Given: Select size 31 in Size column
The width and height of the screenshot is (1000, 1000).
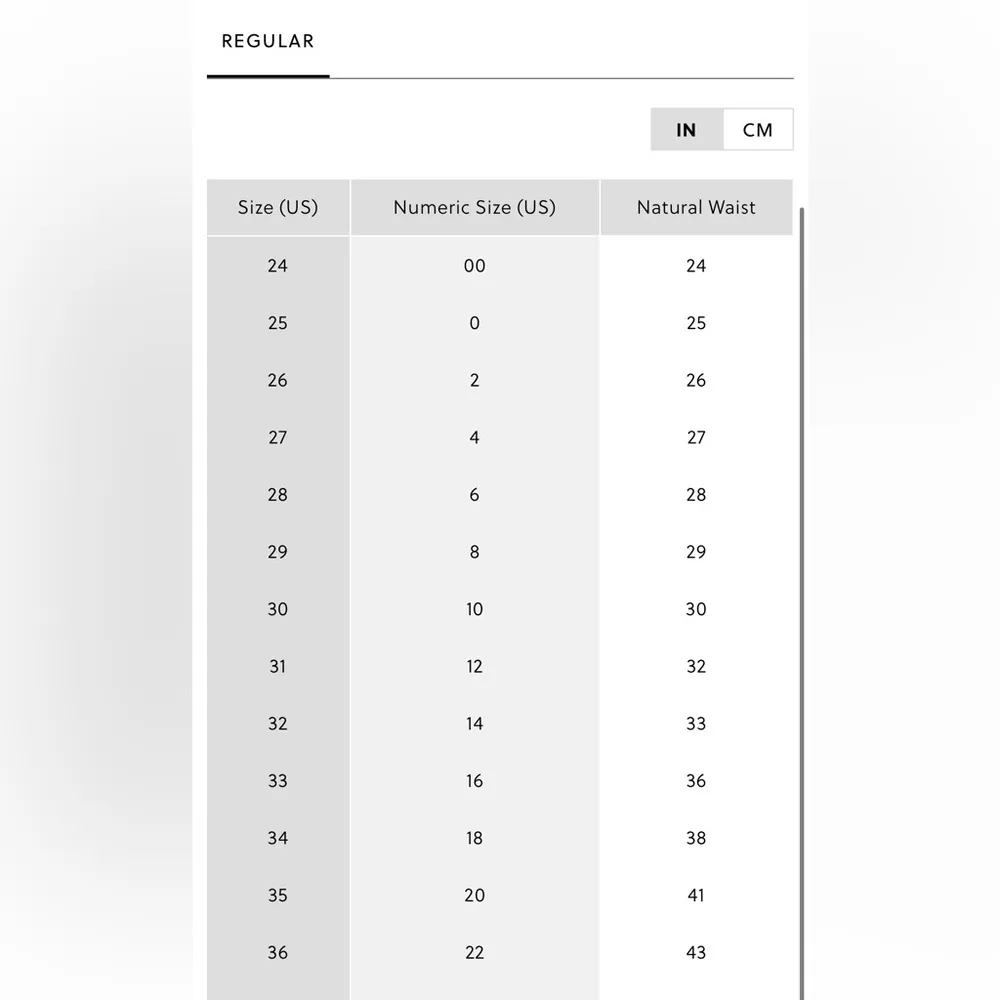Looking at the screenshot, I should coord(278,666).
